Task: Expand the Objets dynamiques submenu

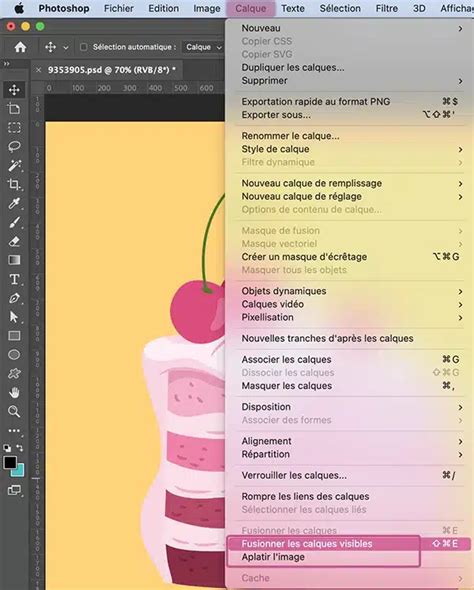Action: tap(460, 292)
